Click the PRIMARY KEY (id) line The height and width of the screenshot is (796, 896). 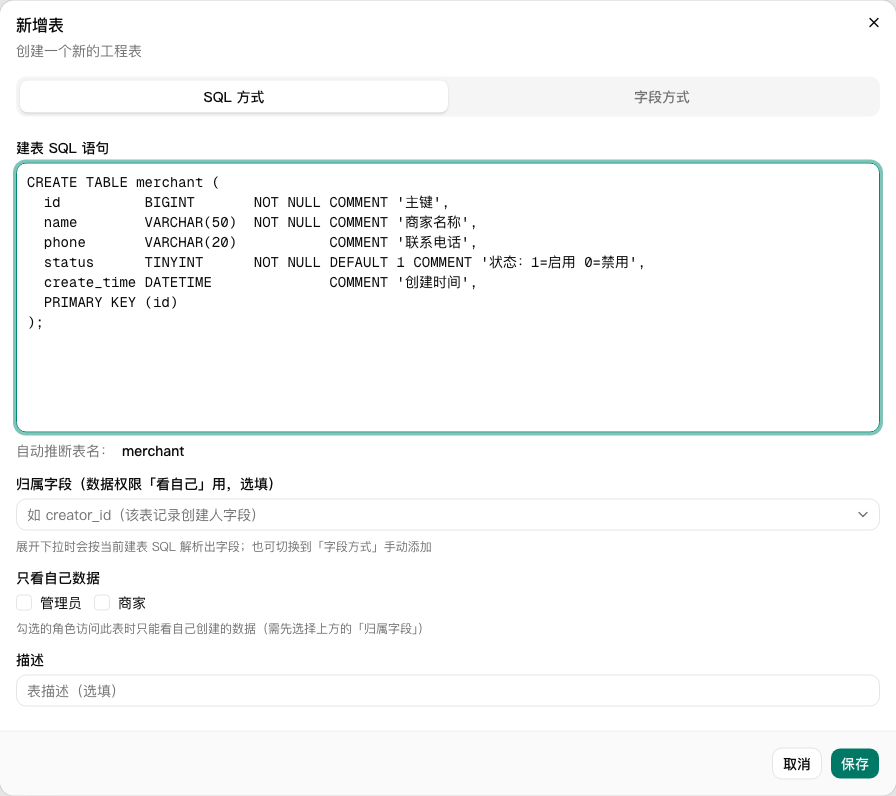(111, 302)
